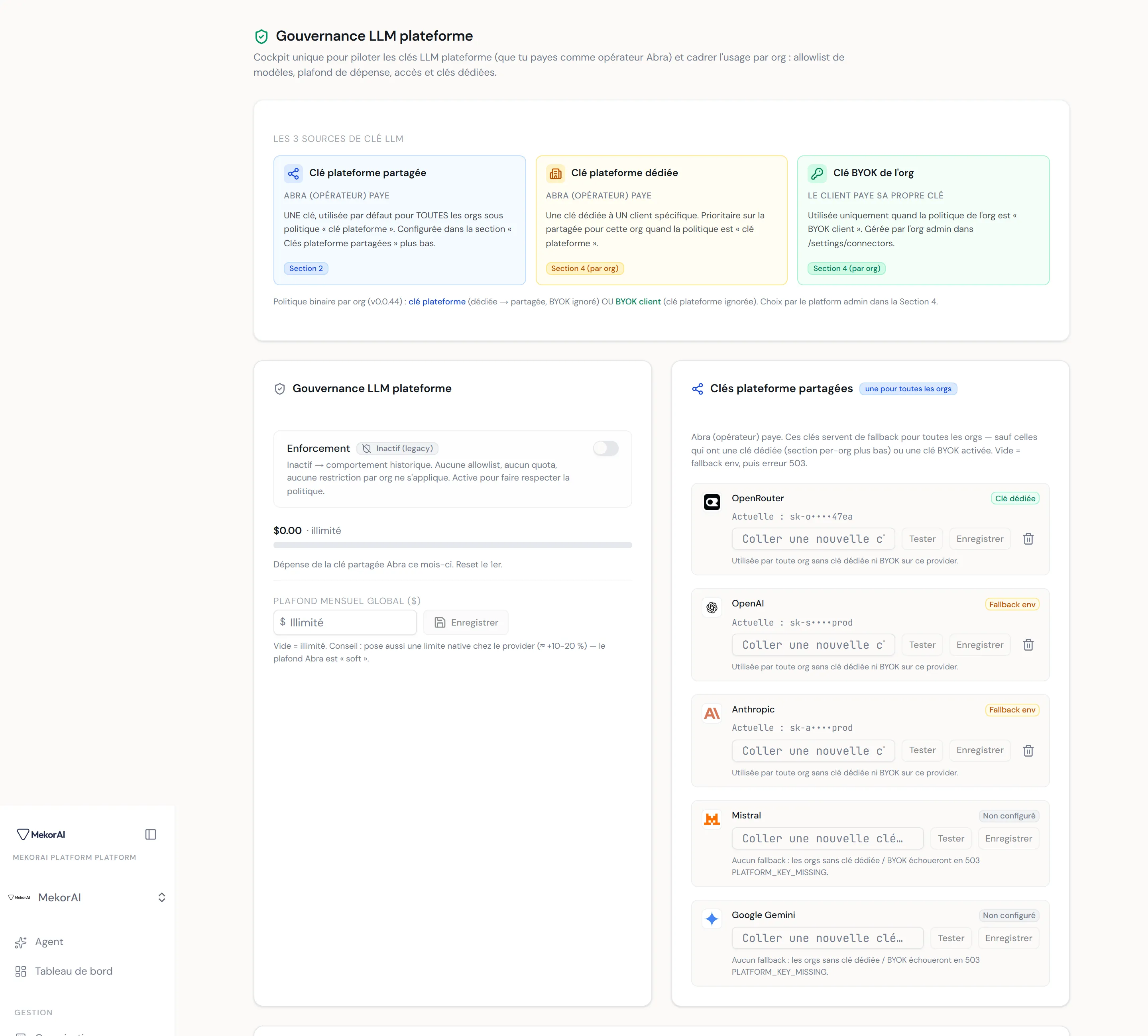Viewport: 1148px width, 1036px height.
Task: Save the Mistral key with Enregistrer
Action: (1008, 838)
